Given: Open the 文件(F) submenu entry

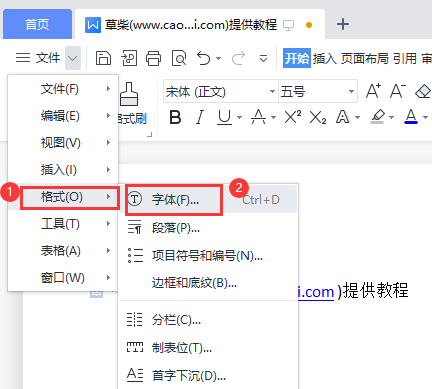Looking at the screenshot, I should click(x=63, y=89).
